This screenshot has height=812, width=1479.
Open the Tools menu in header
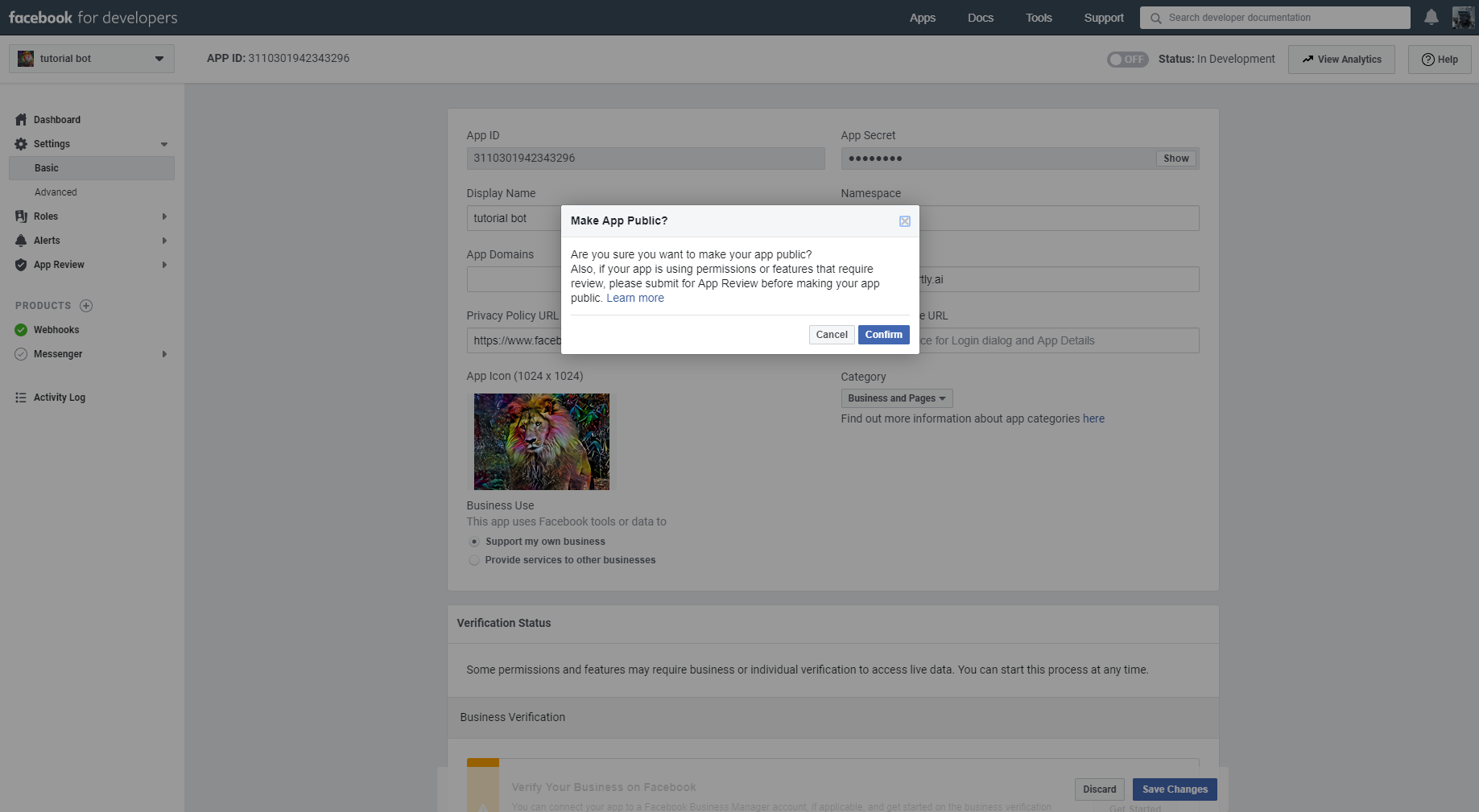[1039, 18]
